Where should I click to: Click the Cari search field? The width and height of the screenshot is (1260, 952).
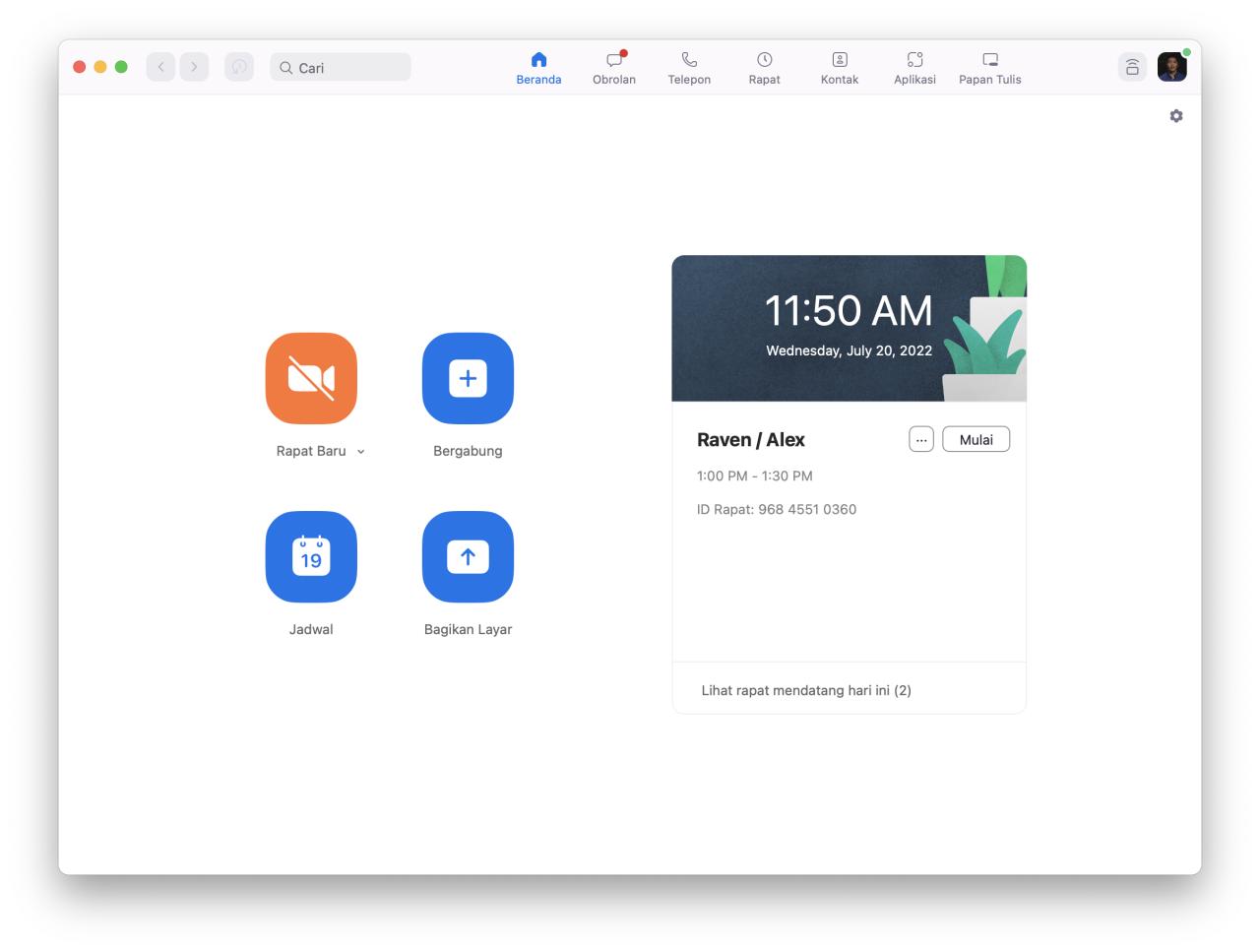pos(341,68)
